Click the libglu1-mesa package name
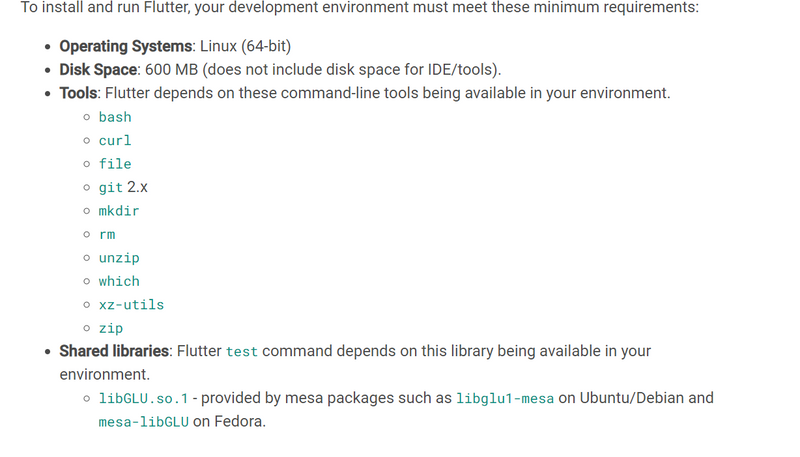 tap(505, 398)
